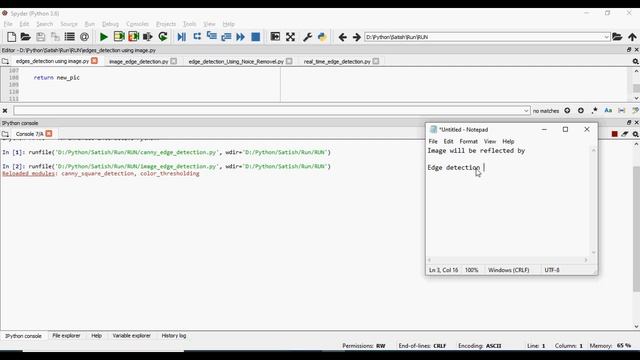Click the IPython console vertical scrollbar
The height and width of the screenshot is (360, 640).
click(x=636, y=229)
